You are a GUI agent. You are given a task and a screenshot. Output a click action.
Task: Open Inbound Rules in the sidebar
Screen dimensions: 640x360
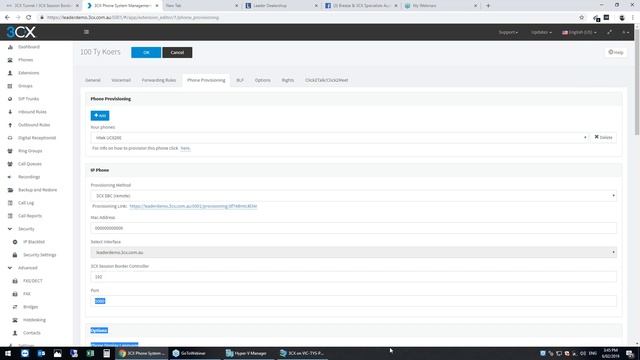32,112
